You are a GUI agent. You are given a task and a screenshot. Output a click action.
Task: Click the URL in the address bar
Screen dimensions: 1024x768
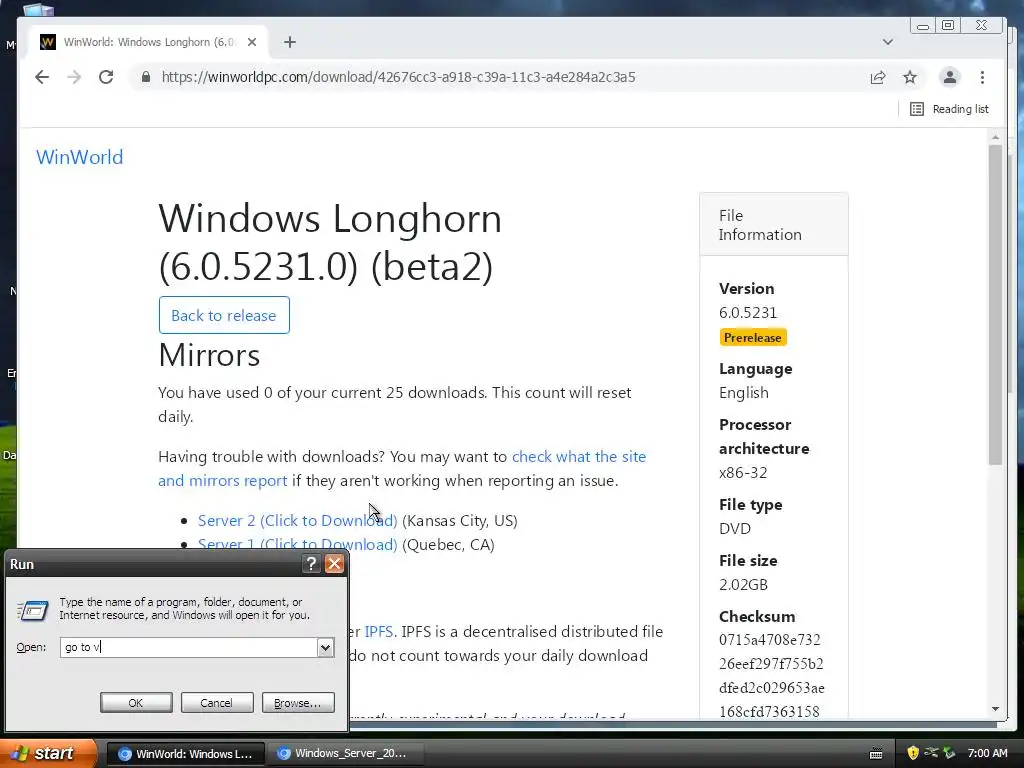pos(398,77)
